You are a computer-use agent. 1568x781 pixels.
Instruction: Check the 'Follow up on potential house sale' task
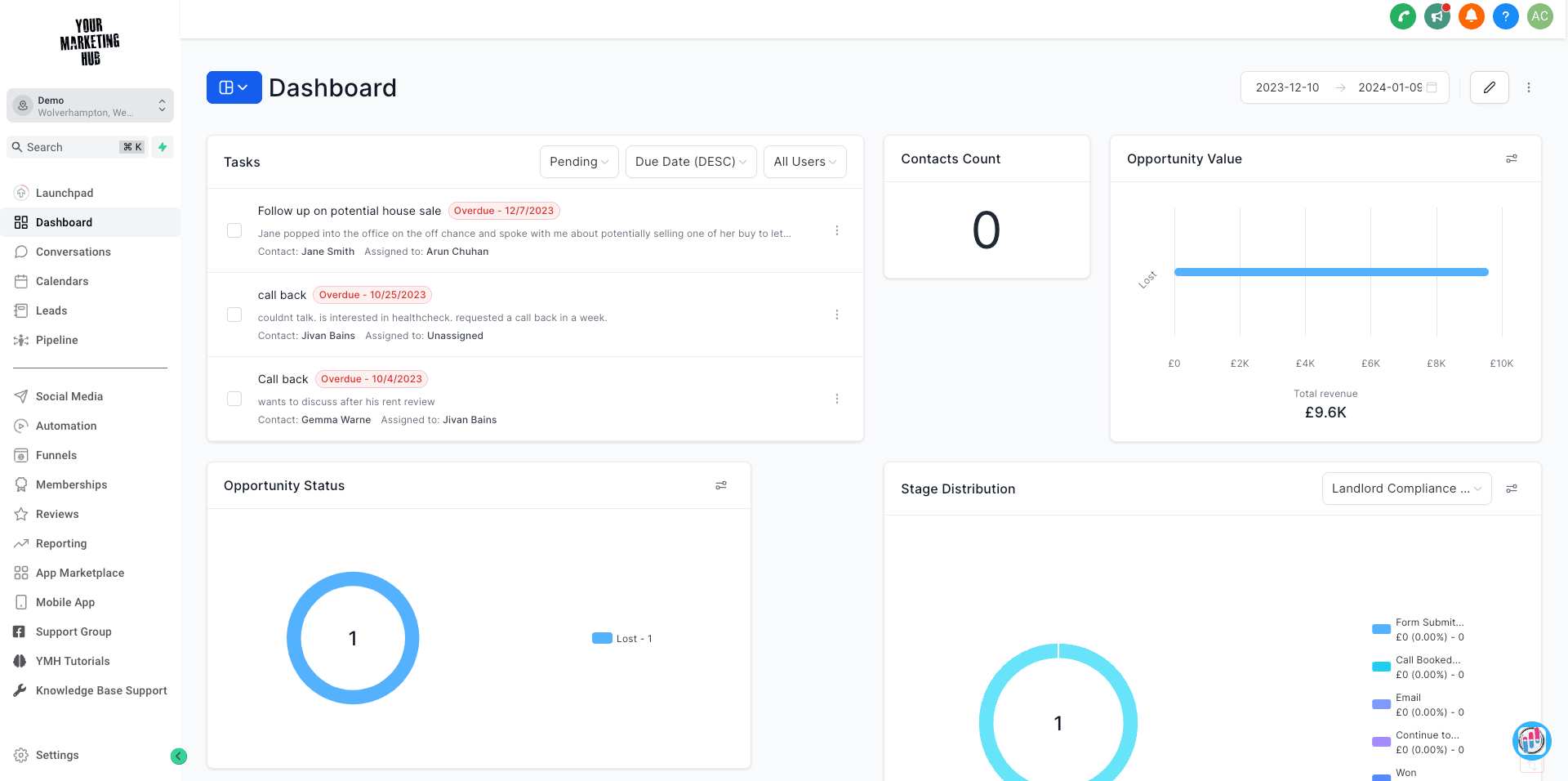234,230
